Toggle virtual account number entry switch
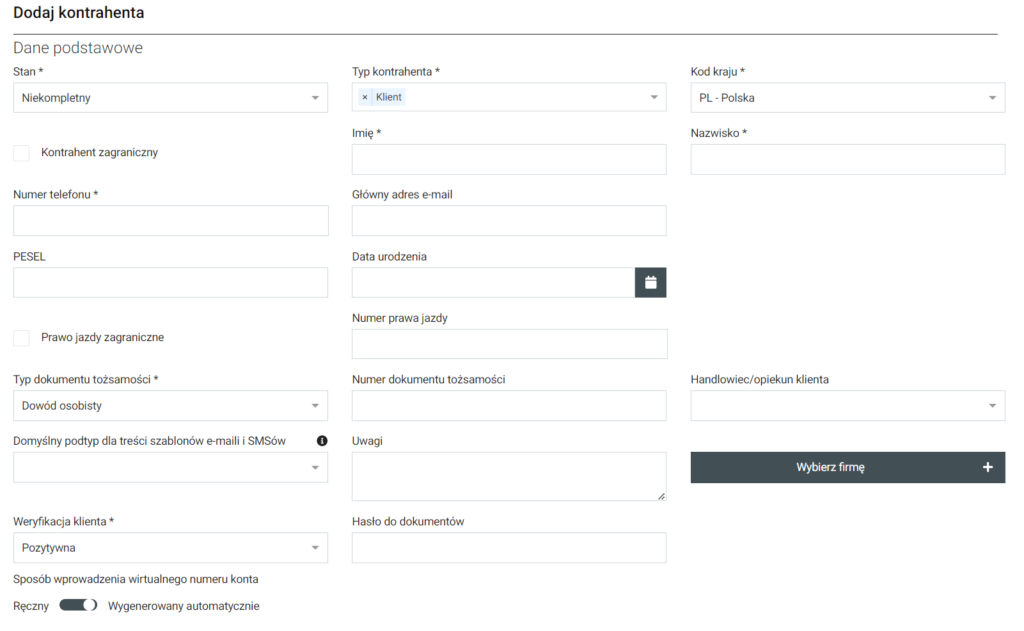Image resolution: width=1024 pixels, height=631 pixels. (x=78, y=605)
